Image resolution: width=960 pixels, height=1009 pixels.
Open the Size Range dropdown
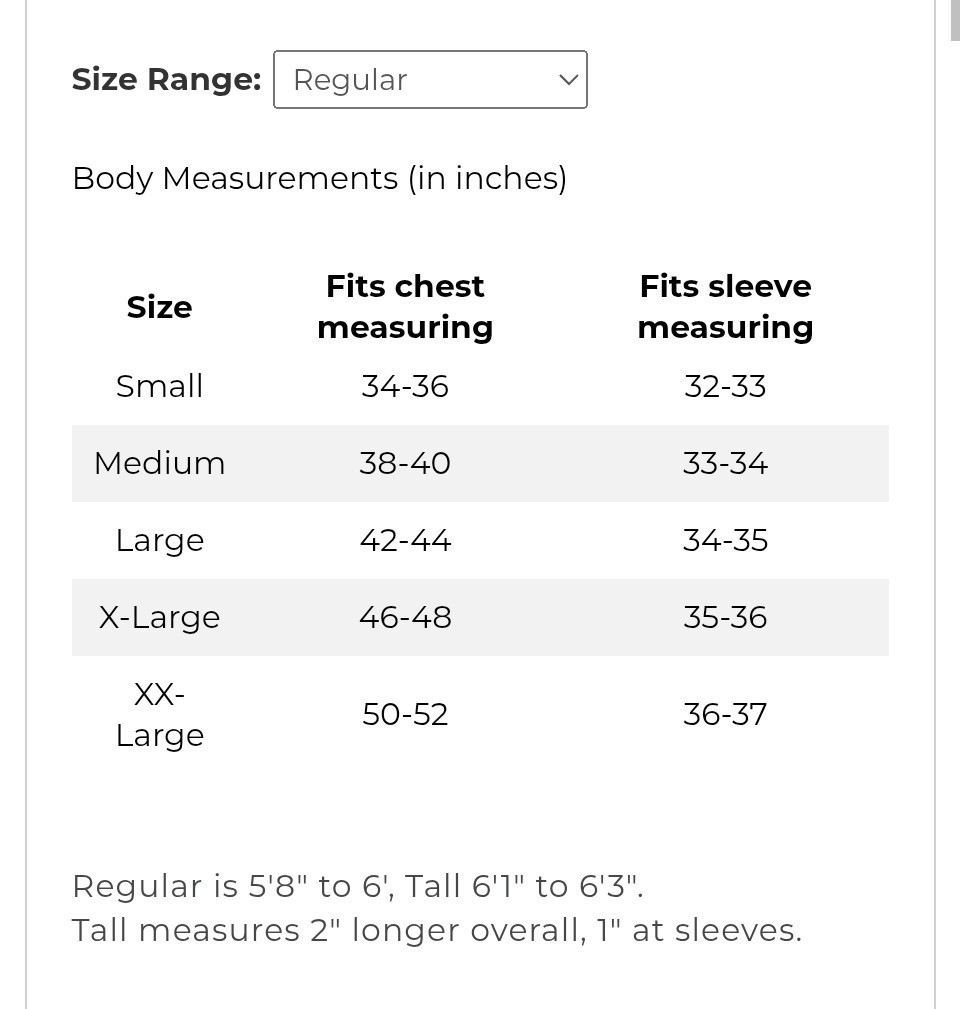coord(429,80)
